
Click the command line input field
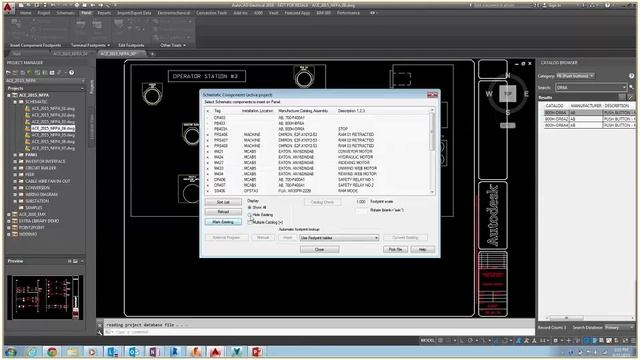(318, 333)
